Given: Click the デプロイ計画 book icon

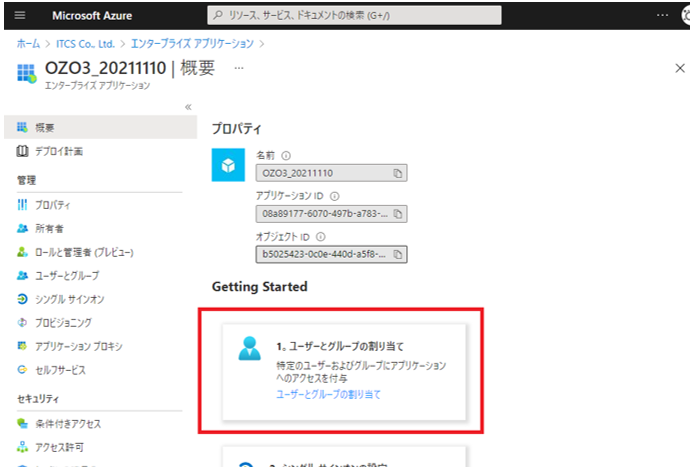Looking at the screenshot, I should pos(22,151).
